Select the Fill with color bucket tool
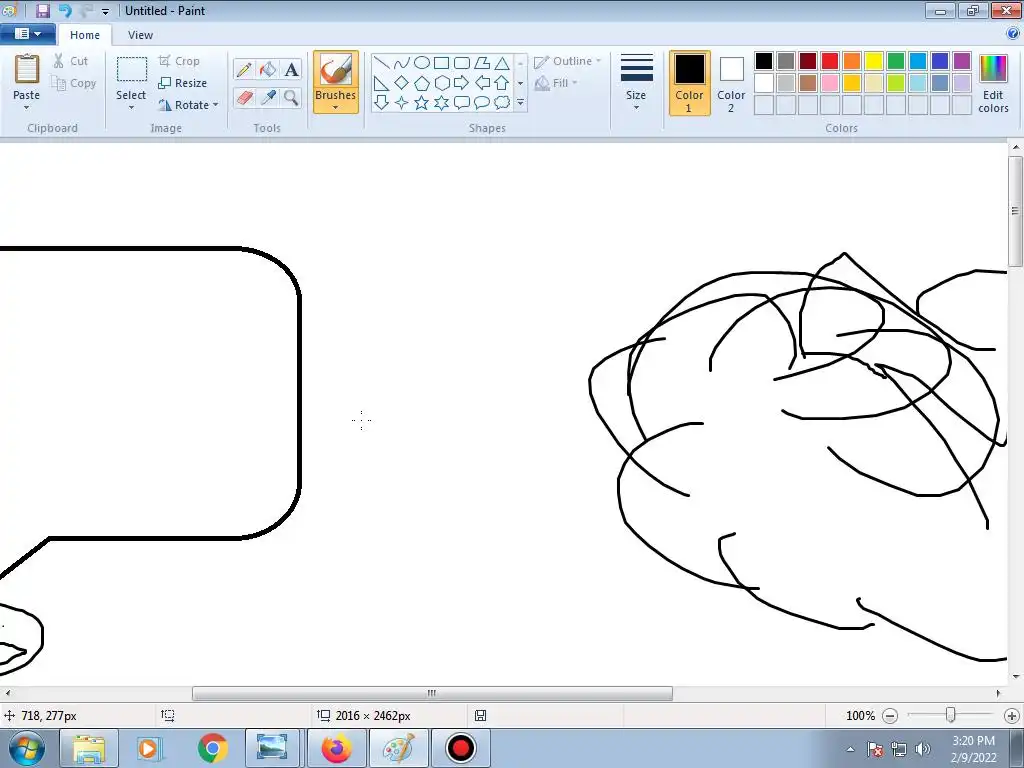The image size is (1024, 768). pyautogui.click(x=267, y=70)
